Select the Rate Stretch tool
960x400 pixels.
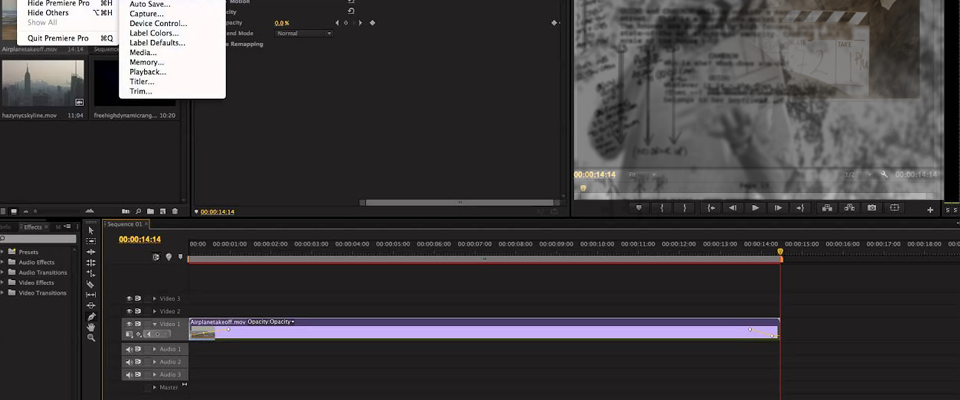coord(91,273)
